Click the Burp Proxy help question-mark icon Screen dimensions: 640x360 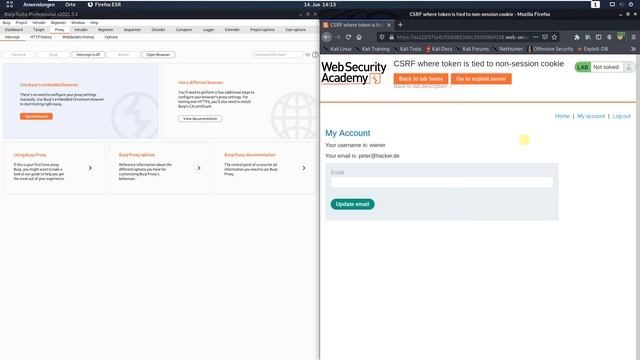point(315,54)
